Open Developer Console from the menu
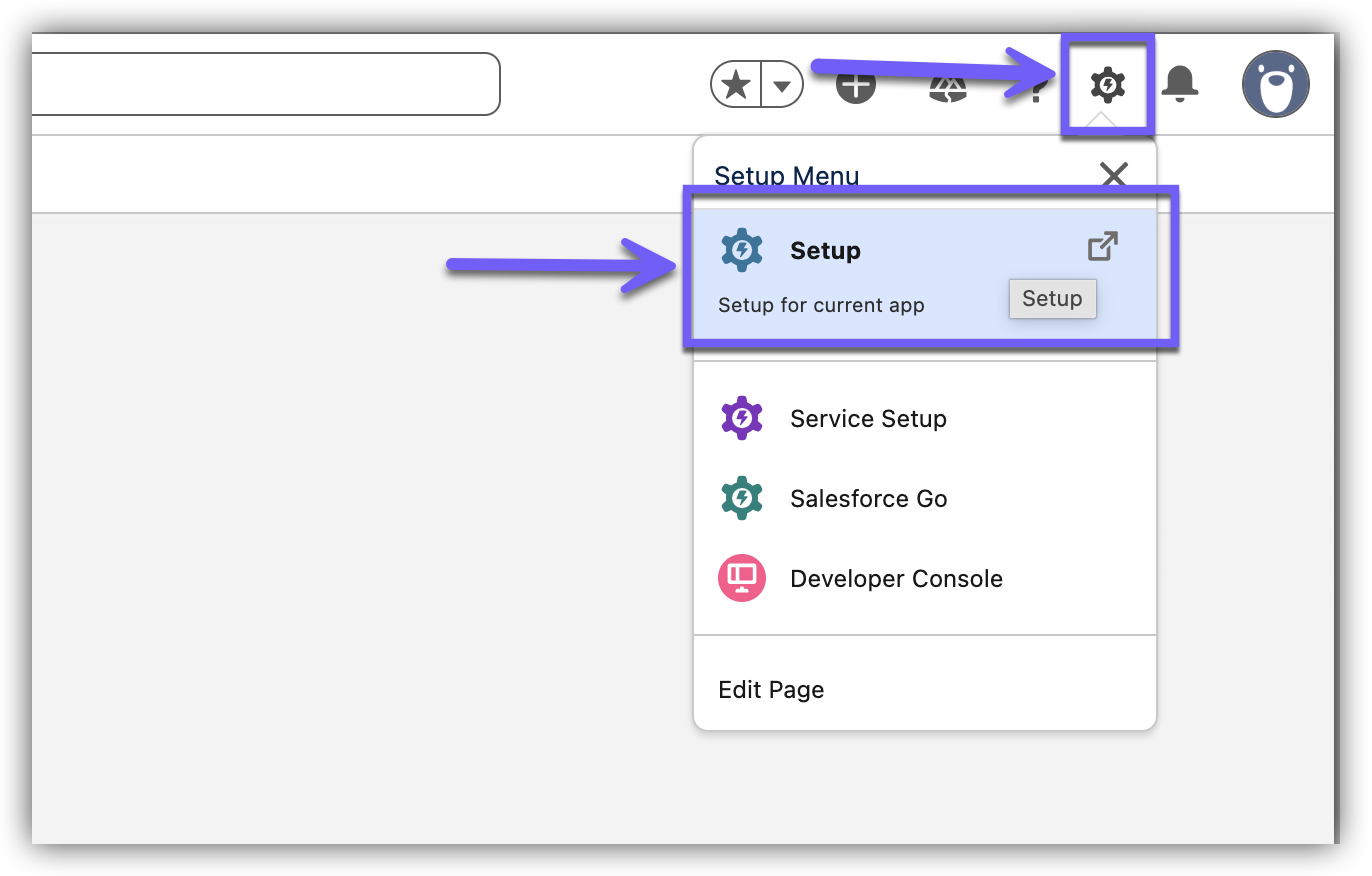The image size is (1372, 876). point(896,579)
